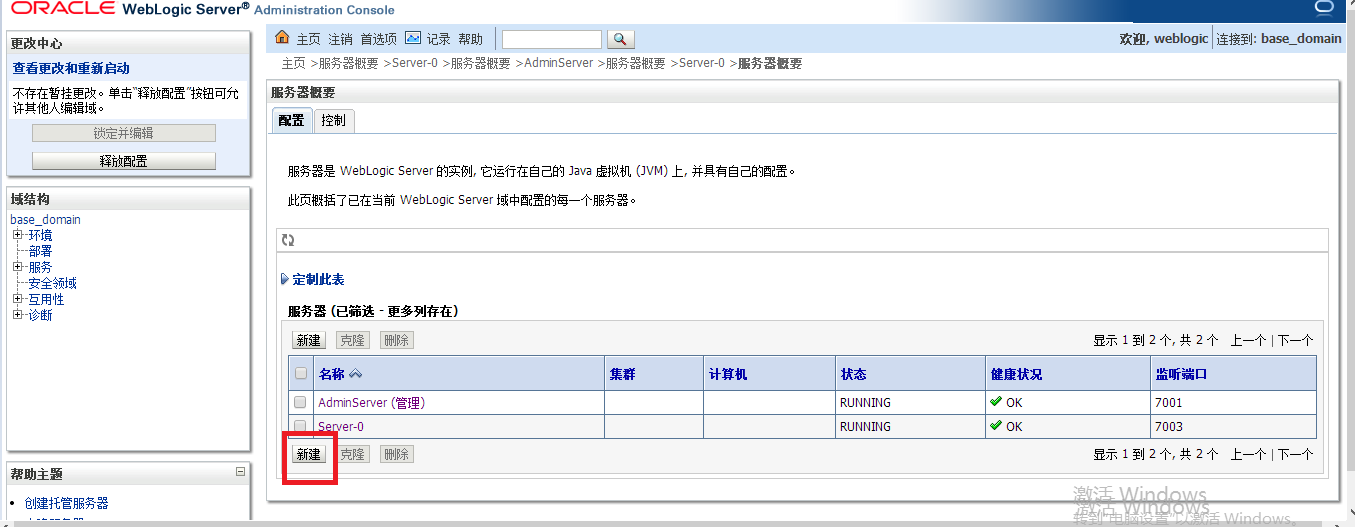Click the 记录 recording icon in toolbar
Image resolution: width=1355 pixels, height=527 pixels.
coord(413,38)
